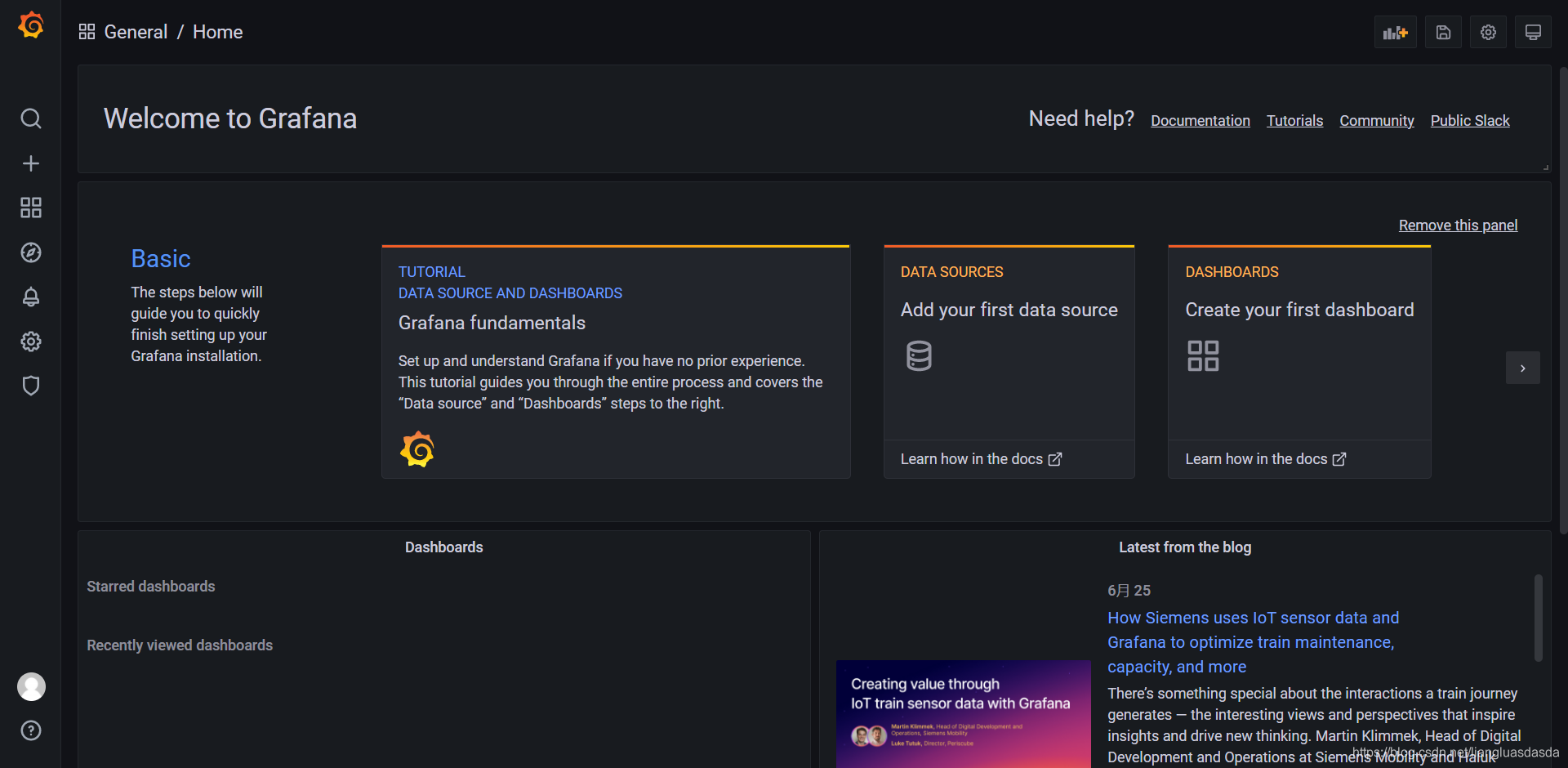
Task: Click the grid icon in Dashboards card
Action: tap(1203, 356)
